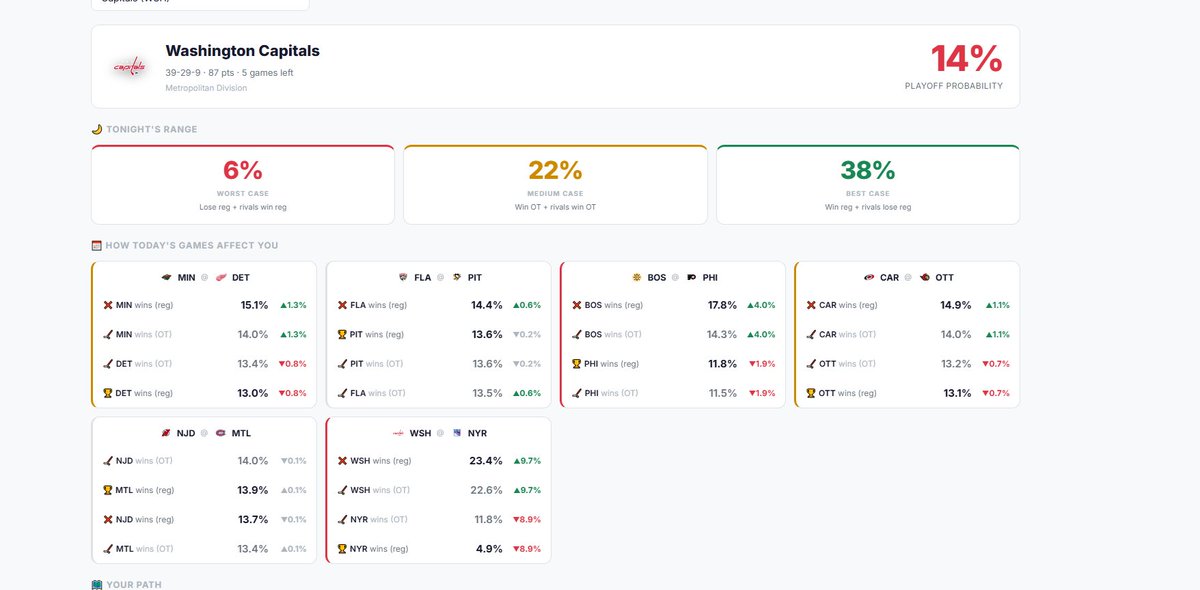
Task: Click the 'Lose reg + rivals win reg' caption
Action: 243,207
